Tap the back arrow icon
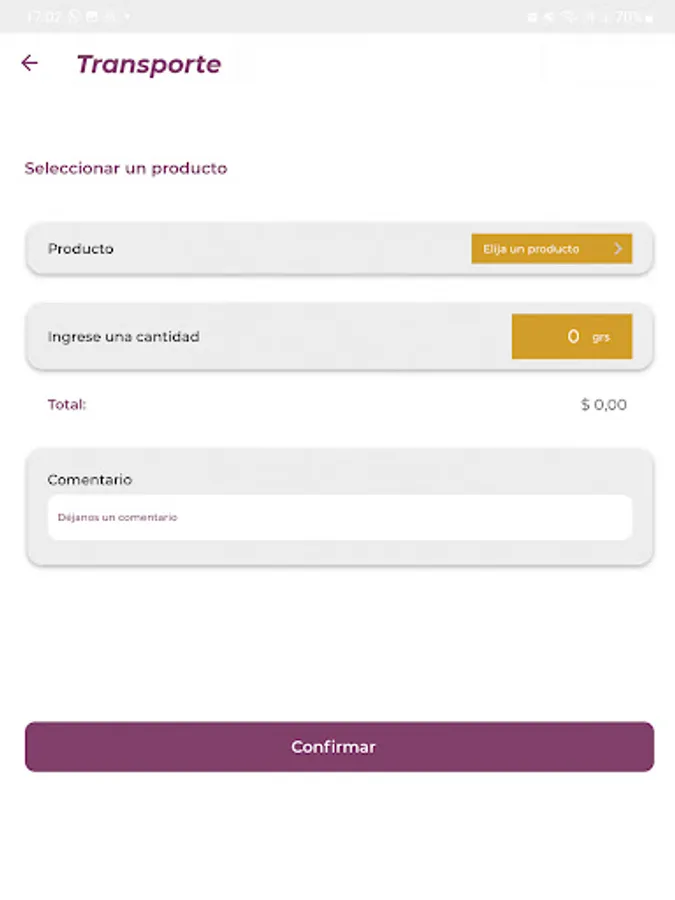675x900 pixels. tap(30, 64)
